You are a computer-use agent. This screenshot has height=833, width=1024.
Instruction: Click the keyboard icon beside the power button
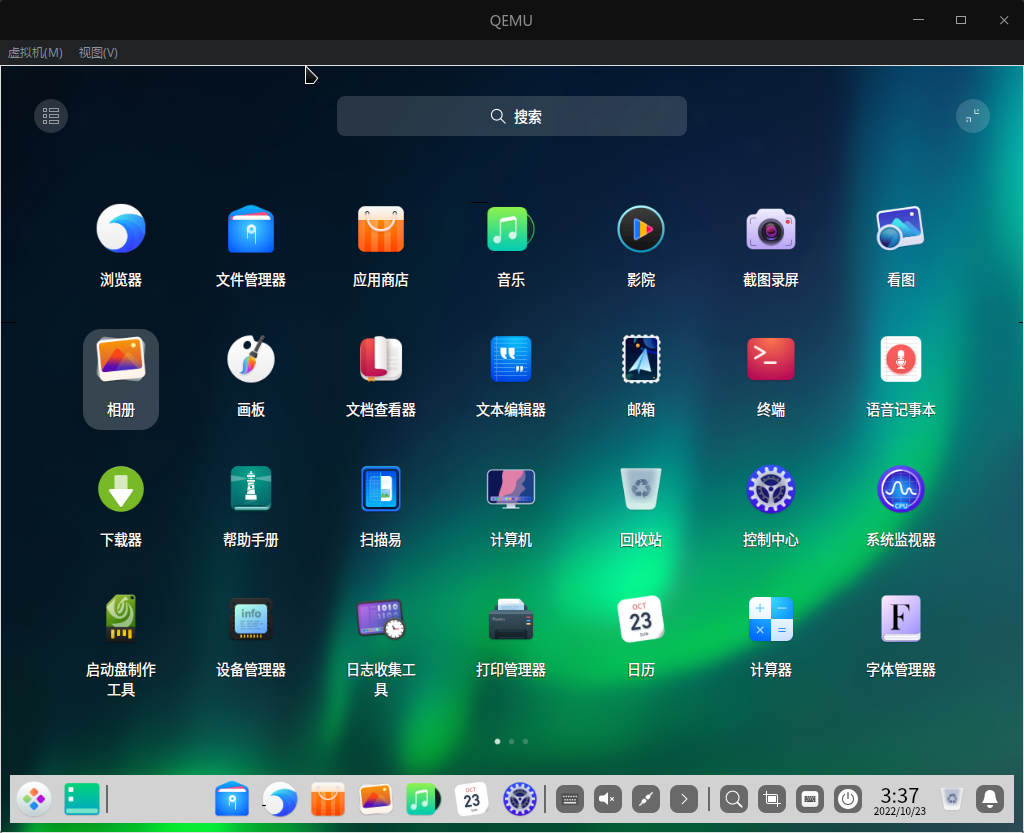tap(810, 799)
